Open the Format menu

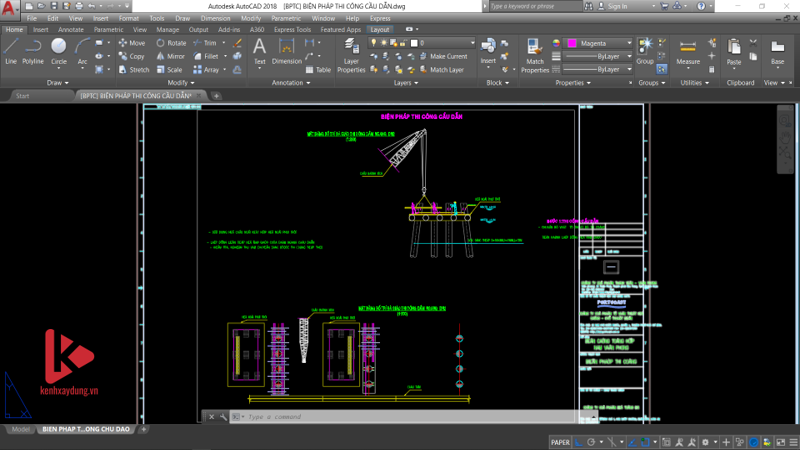[x=129, y=18]
